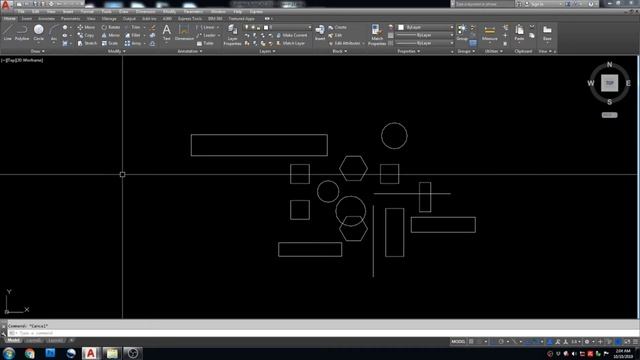Click the N compass direction on ViewCube
Image resolution: width=640 pixels, height=360 pixels.
pos(609,64)
